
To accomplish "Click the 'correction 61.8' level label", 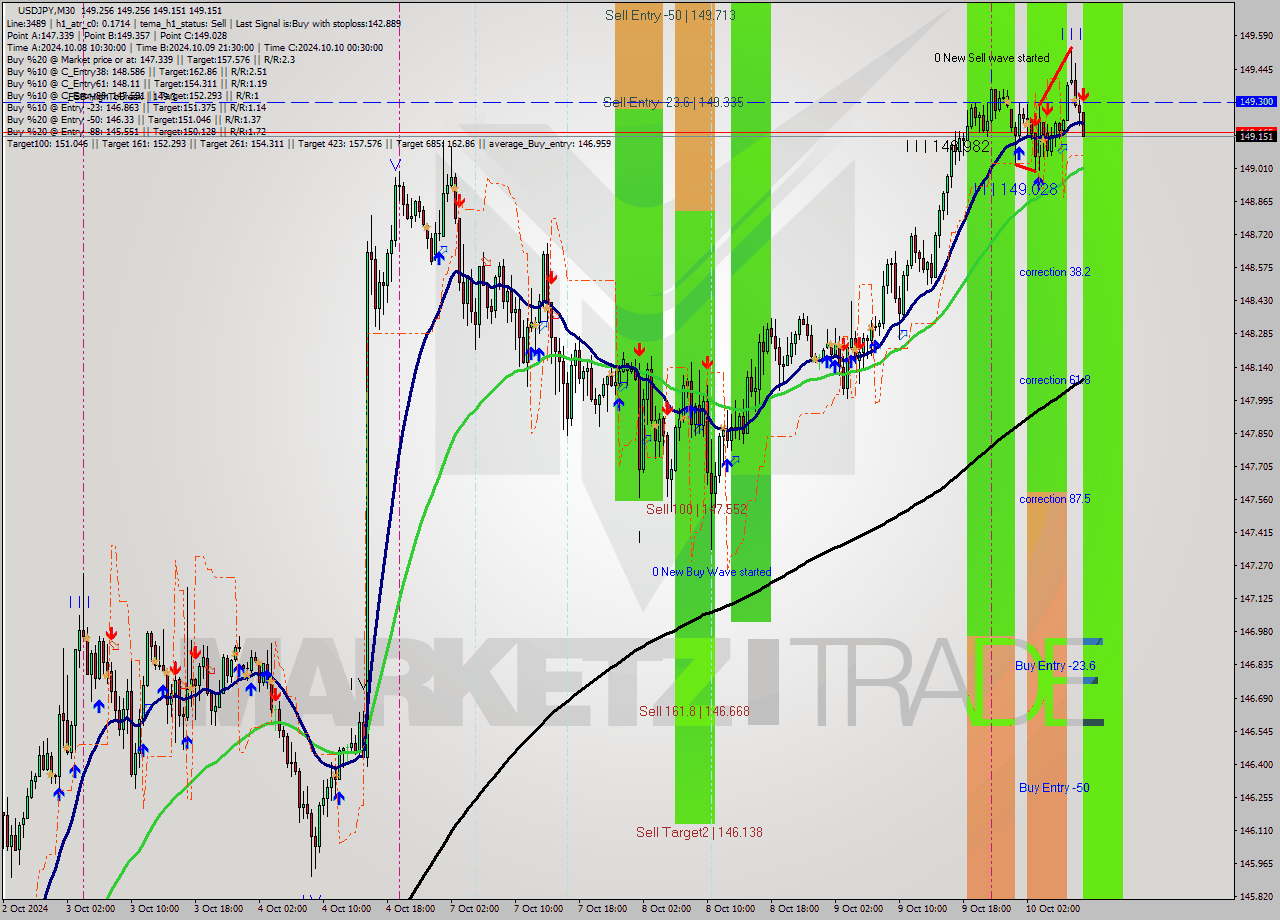I will click(x=1054, y=380).
